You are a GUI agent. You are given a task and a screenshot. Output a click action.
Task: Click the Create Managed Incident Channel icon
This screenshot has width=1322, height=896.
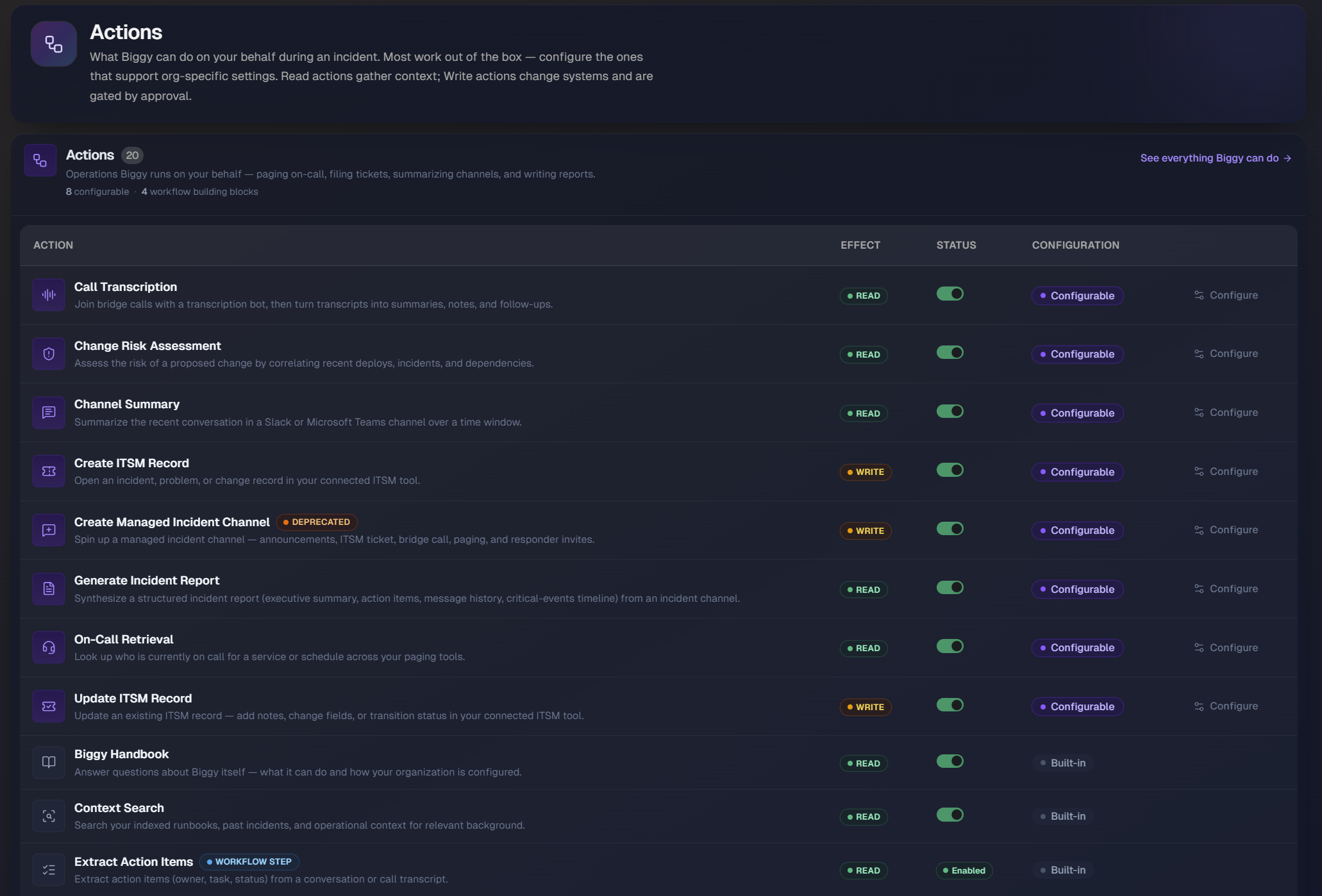point(49,530)
